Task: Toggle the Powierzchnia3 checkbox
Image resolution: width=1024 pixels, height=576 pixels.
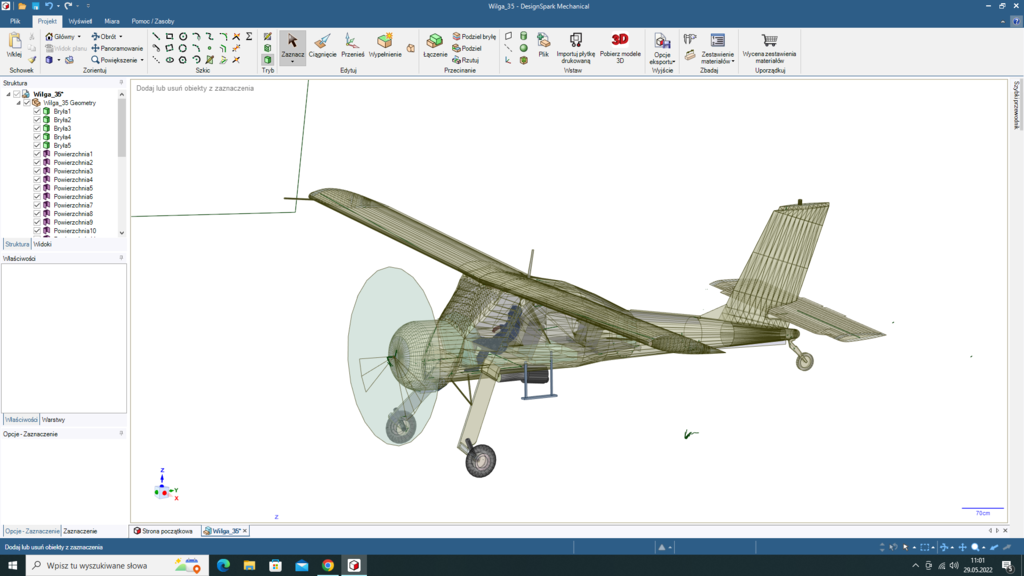Action: (37, 171)
